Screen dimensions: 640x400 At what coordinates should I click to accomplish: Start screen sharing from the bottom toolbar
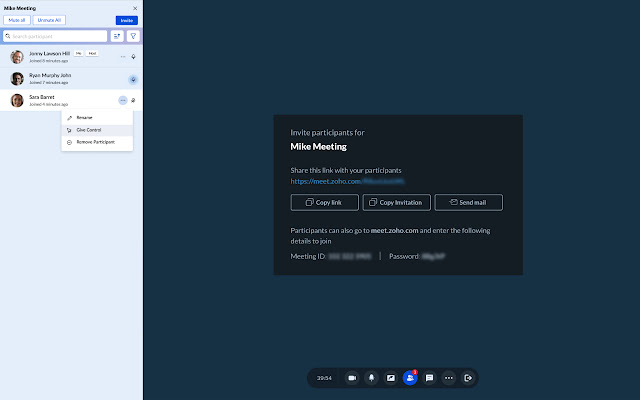[x=390, y=378]
